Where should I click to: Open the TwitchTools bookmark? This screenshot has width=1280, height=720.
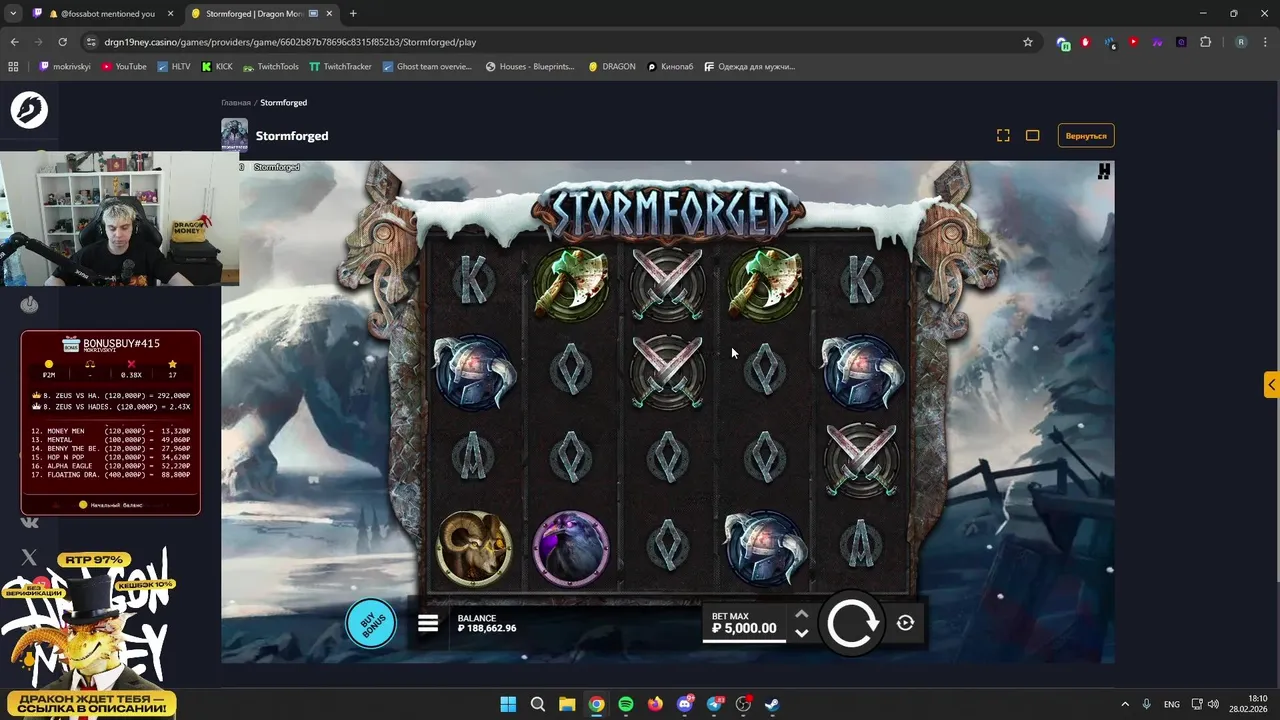point(270,66)
